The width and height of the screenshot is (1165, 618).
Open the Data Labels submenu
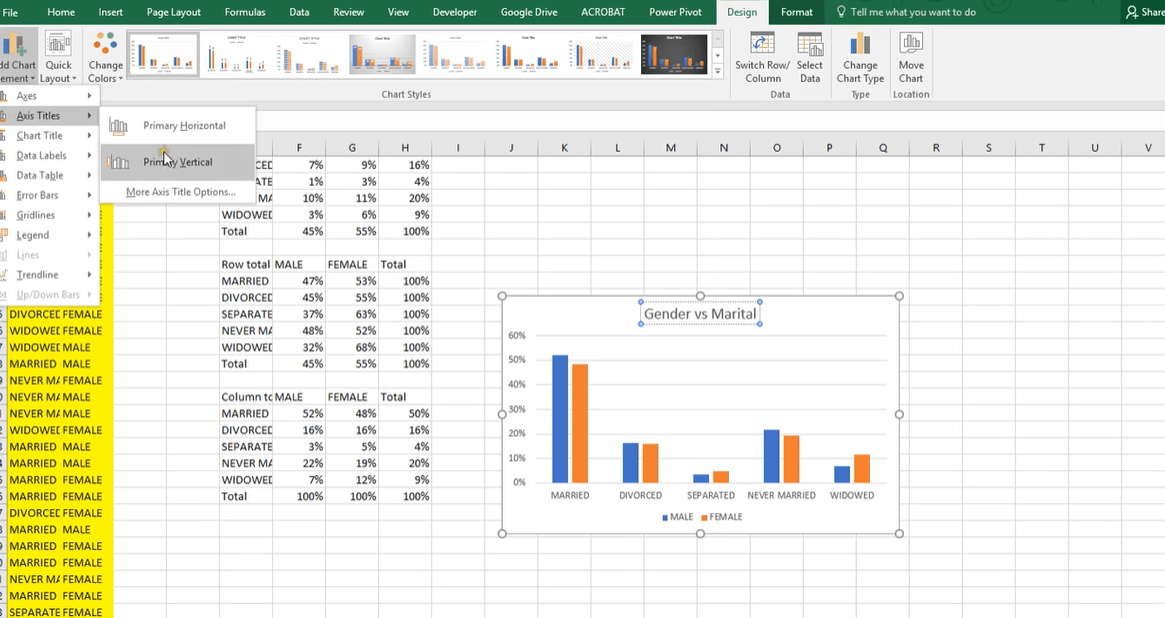[48, 156]
